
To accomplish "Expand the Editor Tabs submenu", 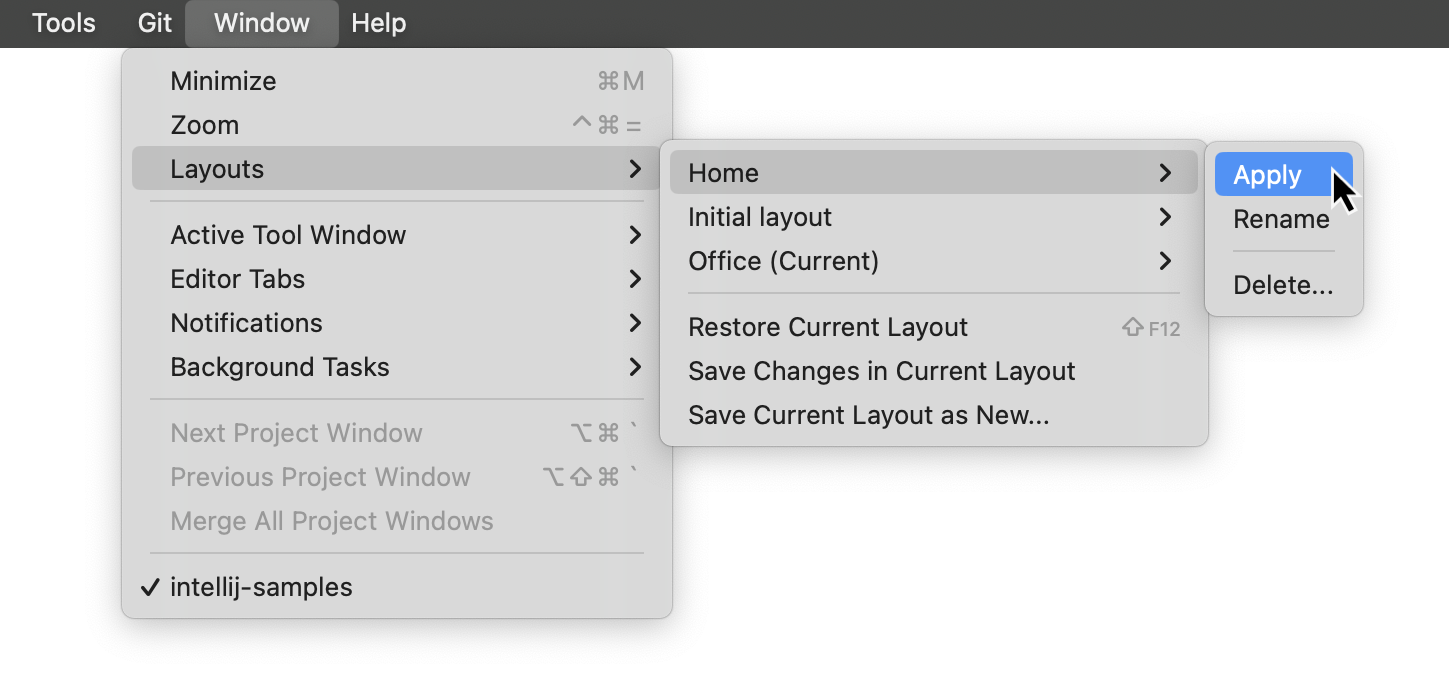I will click(396, 279).
